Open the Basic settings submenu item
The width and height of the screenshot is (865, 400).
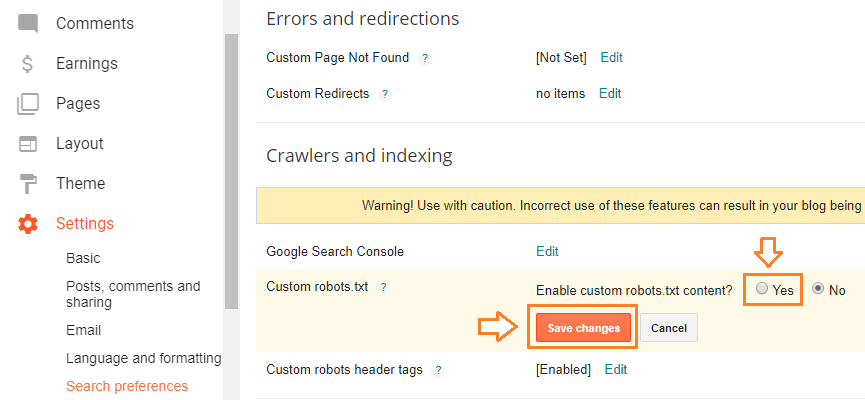click(83, 258)
